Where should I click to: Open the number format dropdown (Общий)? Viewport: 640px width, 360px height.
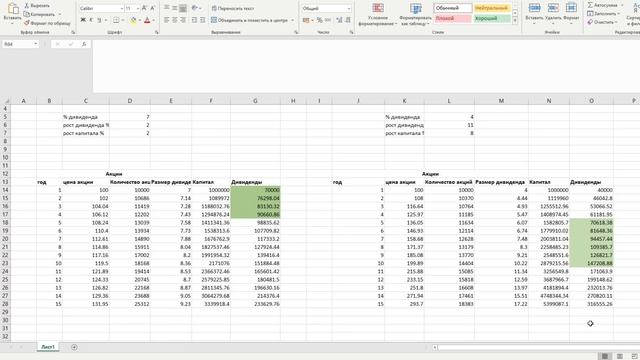pos(349,8)
